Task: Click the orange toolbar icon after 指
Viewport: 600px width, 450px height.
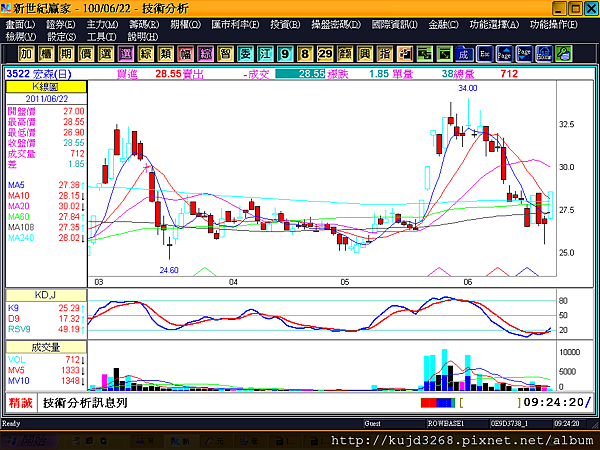Action: point(404,54)
